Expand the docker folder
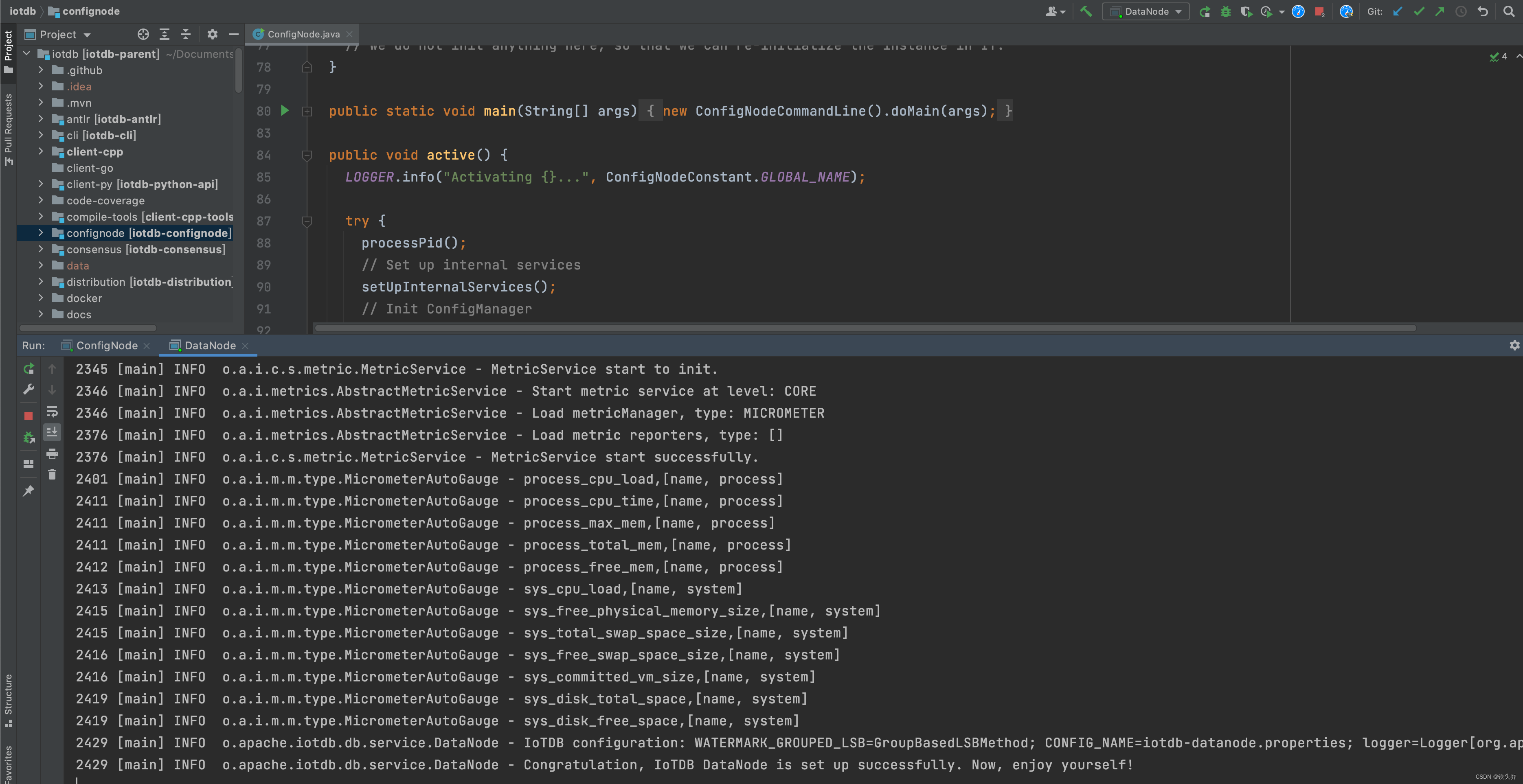 41,298
